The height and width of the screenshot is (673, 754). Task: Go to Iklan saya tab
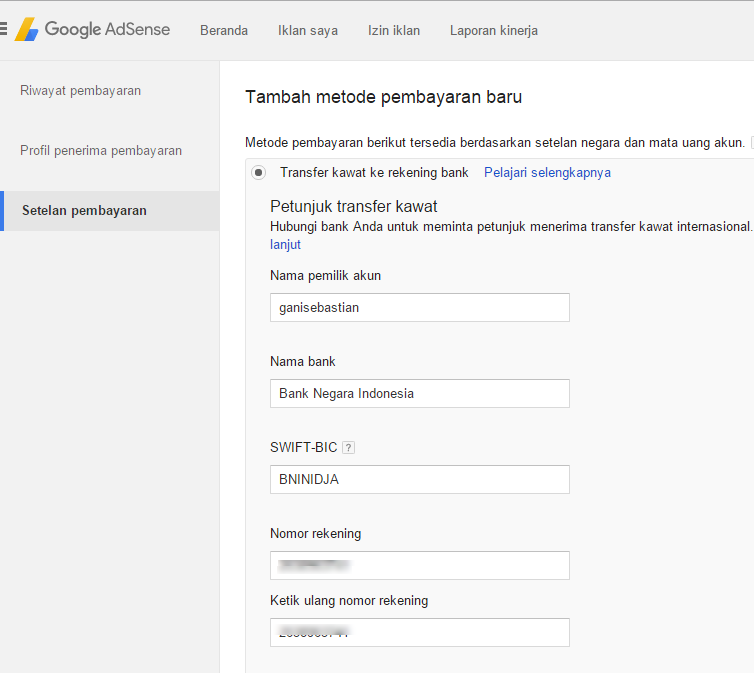click(308, 30)
